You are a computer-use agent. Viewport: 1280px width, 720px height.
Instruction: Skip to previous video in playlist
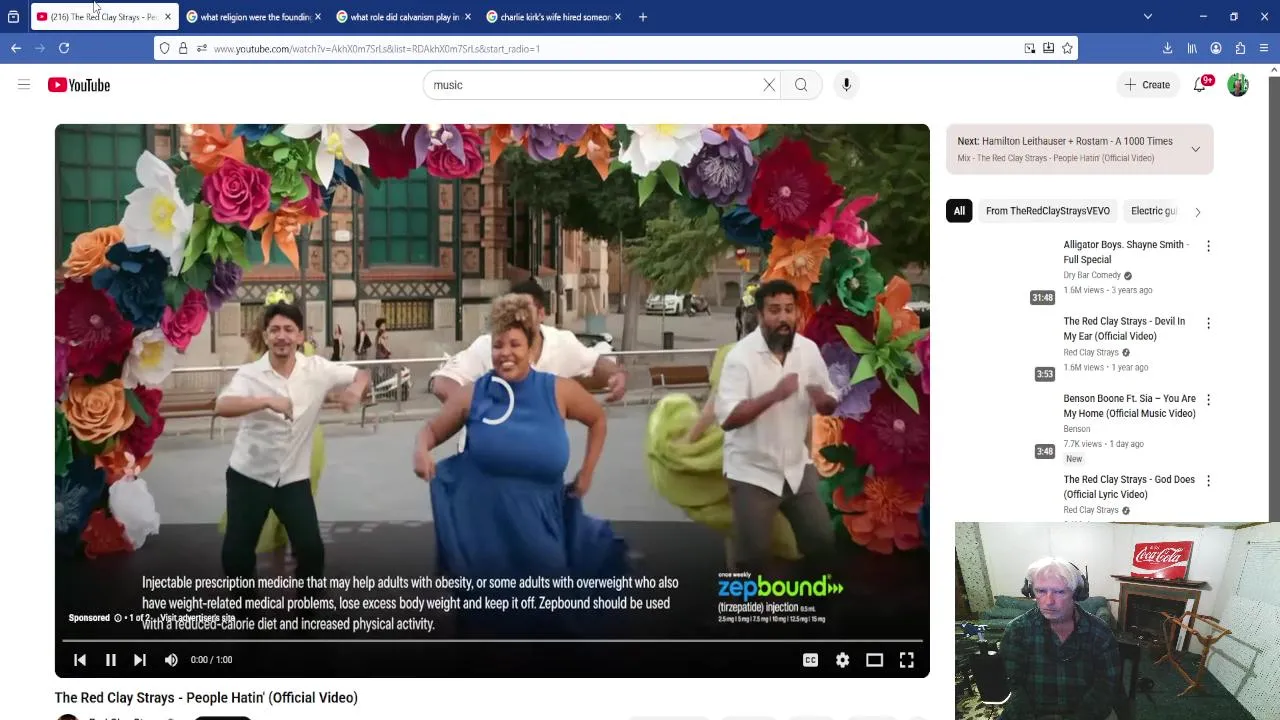[80, 660]
